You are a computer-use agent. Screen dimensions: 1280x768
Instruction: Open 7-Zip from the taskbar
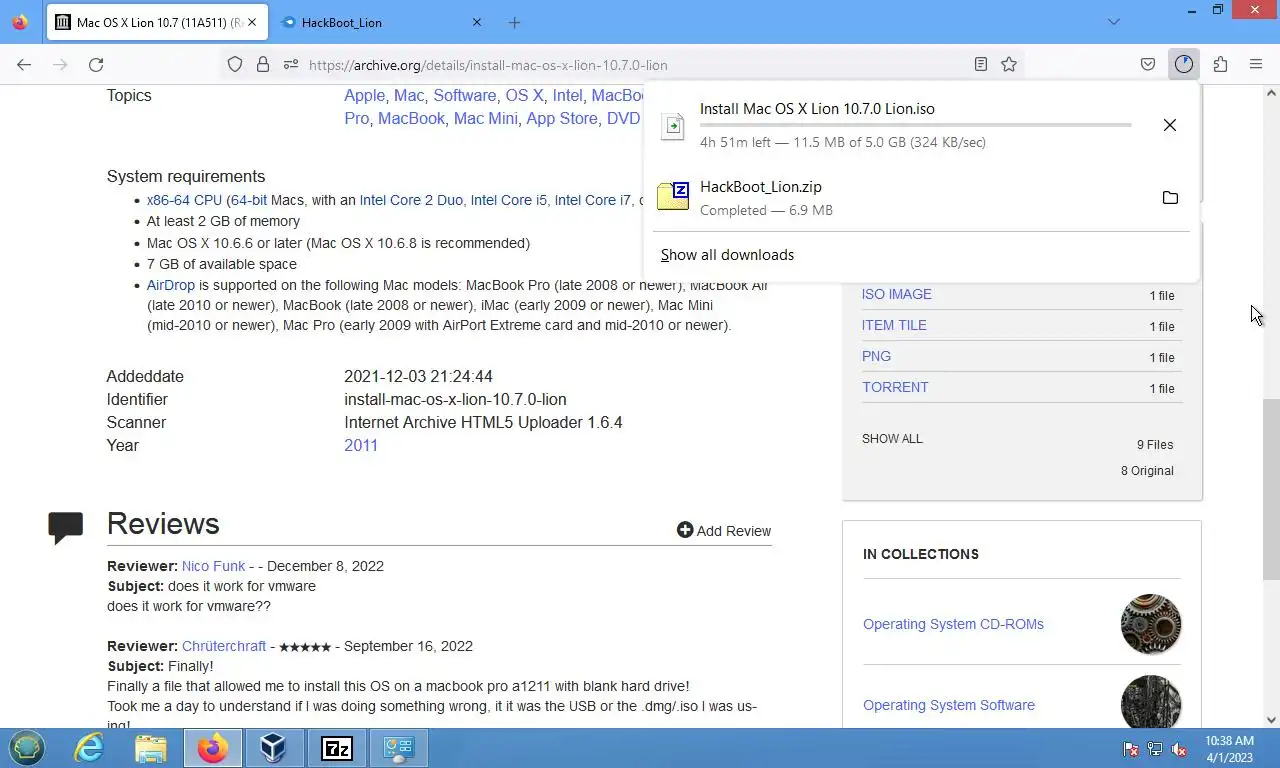point(336,747)
